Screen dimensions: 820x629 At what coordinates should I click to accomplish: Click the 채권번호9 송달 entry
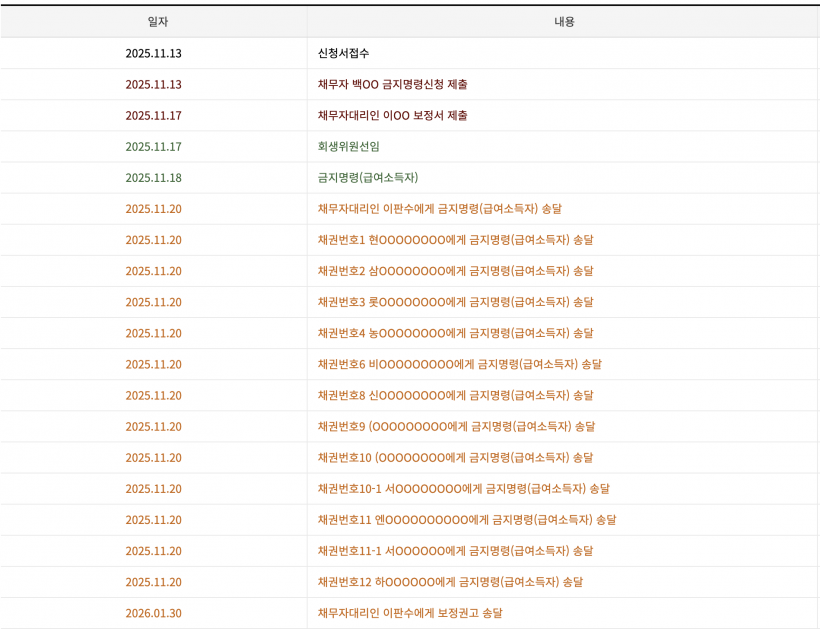tap(456, 427)
